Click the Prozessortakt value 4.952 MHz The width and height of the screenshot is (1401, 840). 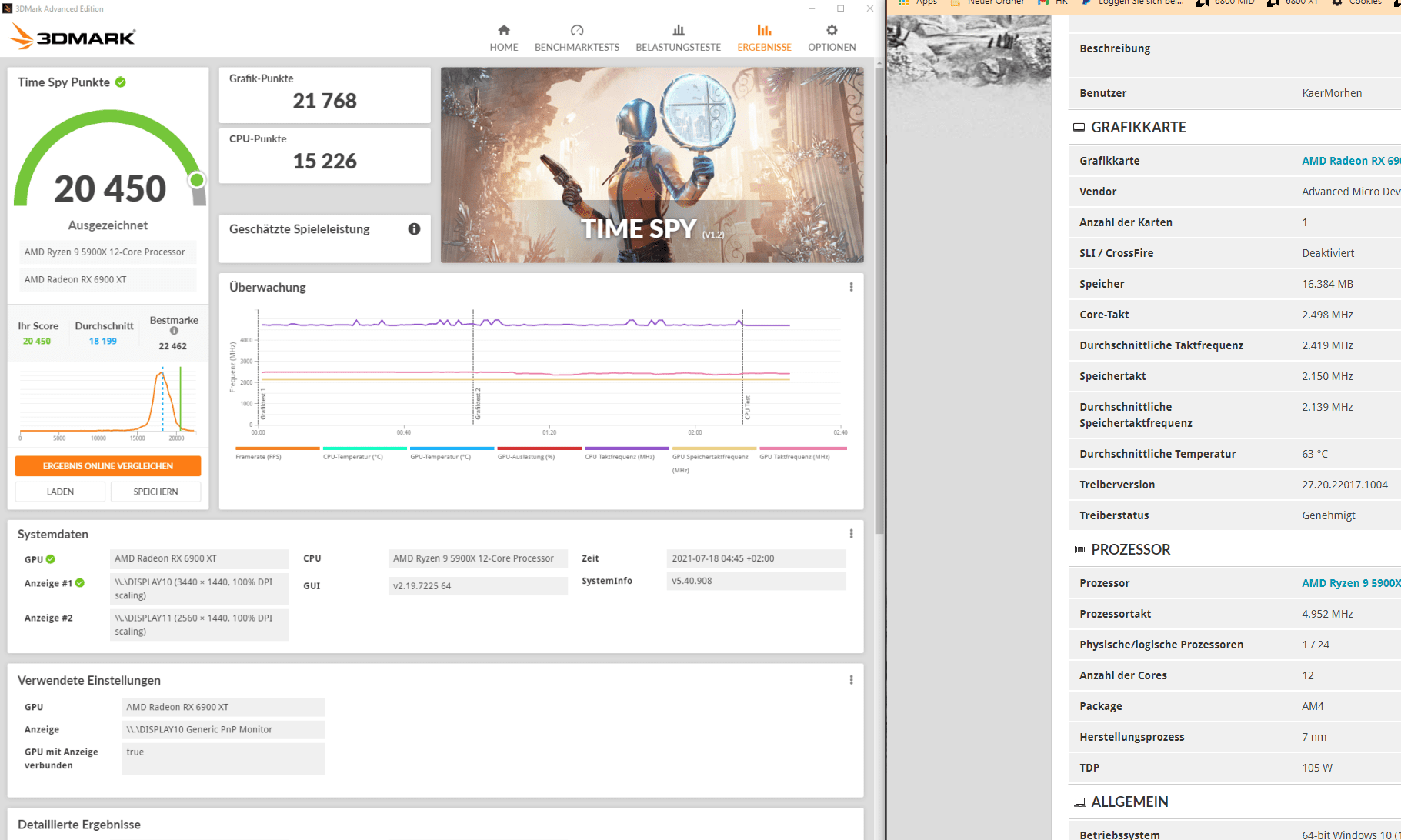(1327, 614)
